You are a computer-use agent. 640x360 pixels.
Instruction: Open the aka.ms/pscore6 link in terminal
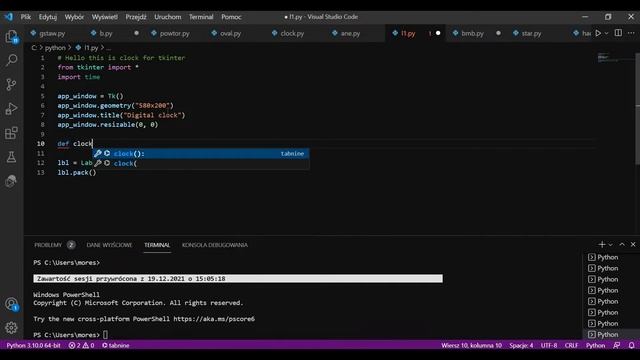[214, 319]
